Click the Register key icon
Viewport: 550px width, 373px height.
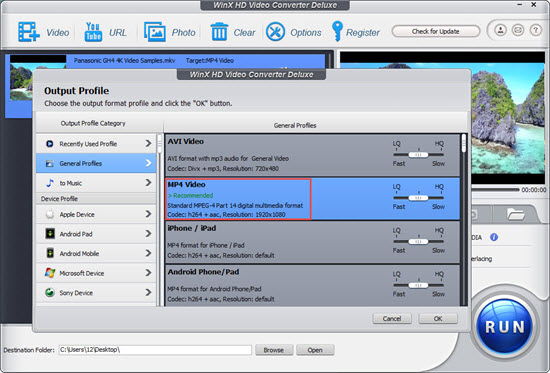click(x=337, y=31)
